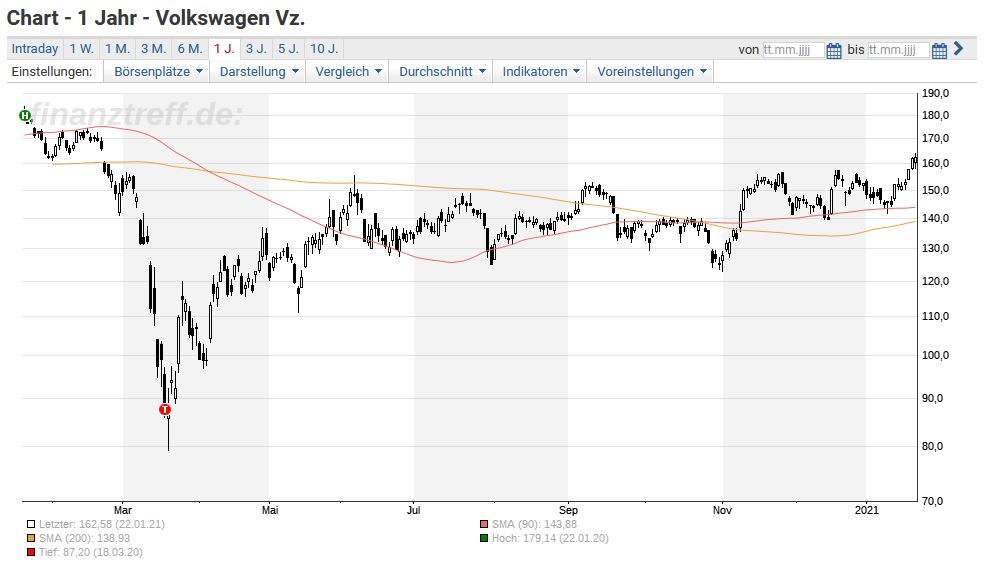
Task: Select the 3 M. time range tab
Action: 153,49
